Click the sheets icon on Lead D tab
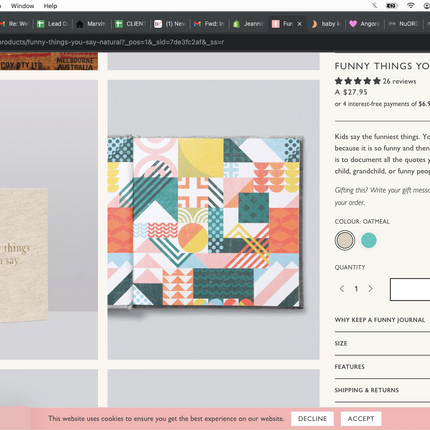 tap(41, 24)
